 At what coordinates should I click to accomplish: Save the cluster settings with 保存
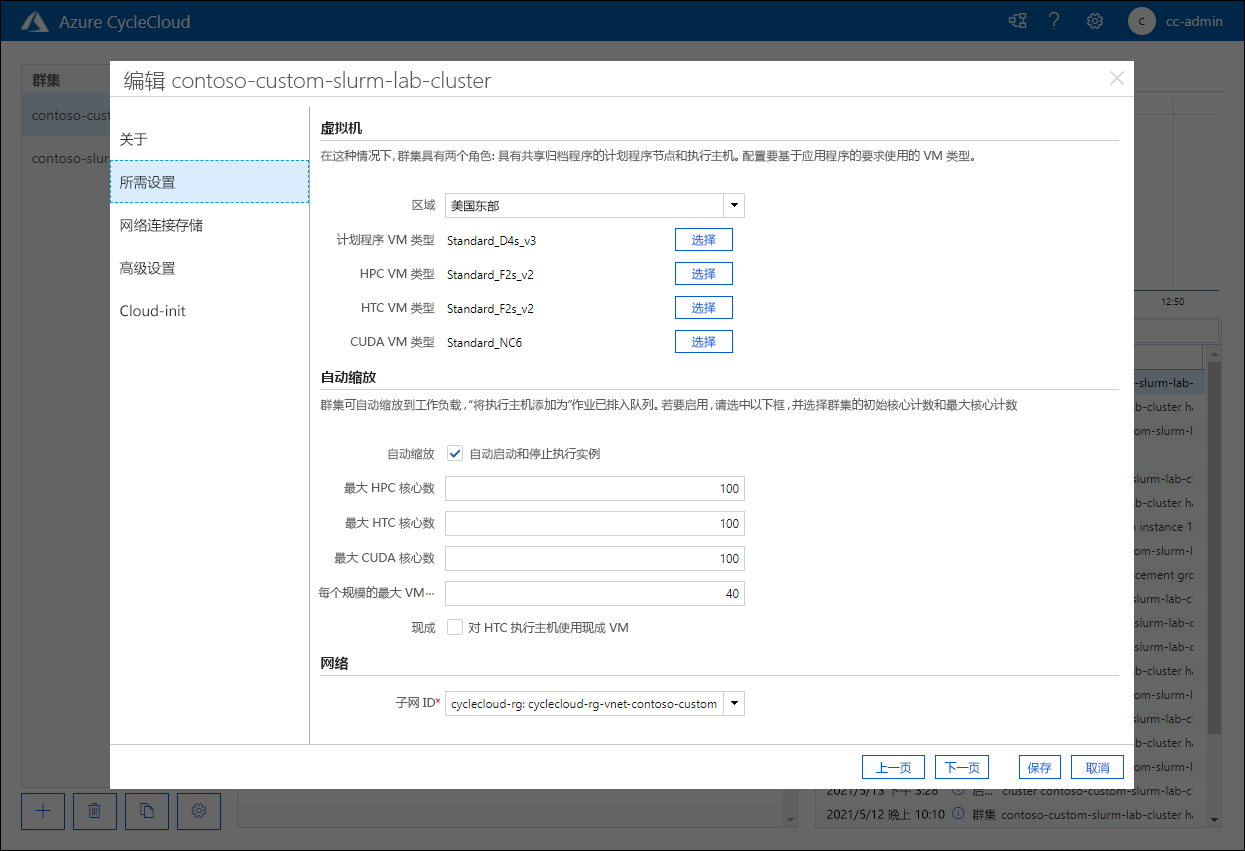click(1039, 767)
